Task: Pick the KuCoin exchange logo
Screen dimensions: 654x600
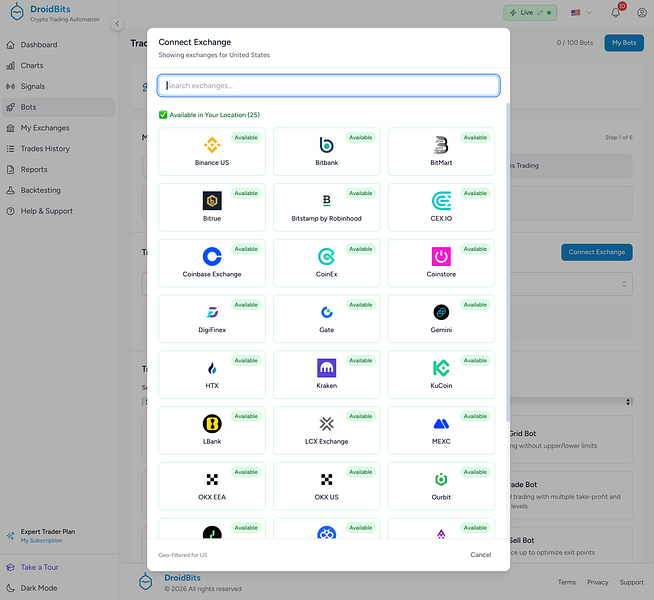Action: (441, 368)
